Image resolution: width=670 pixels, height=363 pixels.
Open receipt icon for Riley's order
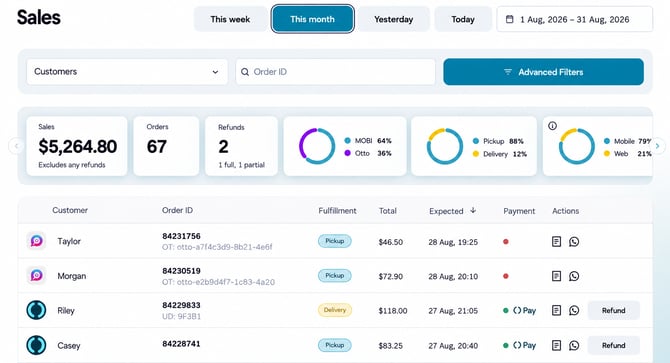(556, 310)
